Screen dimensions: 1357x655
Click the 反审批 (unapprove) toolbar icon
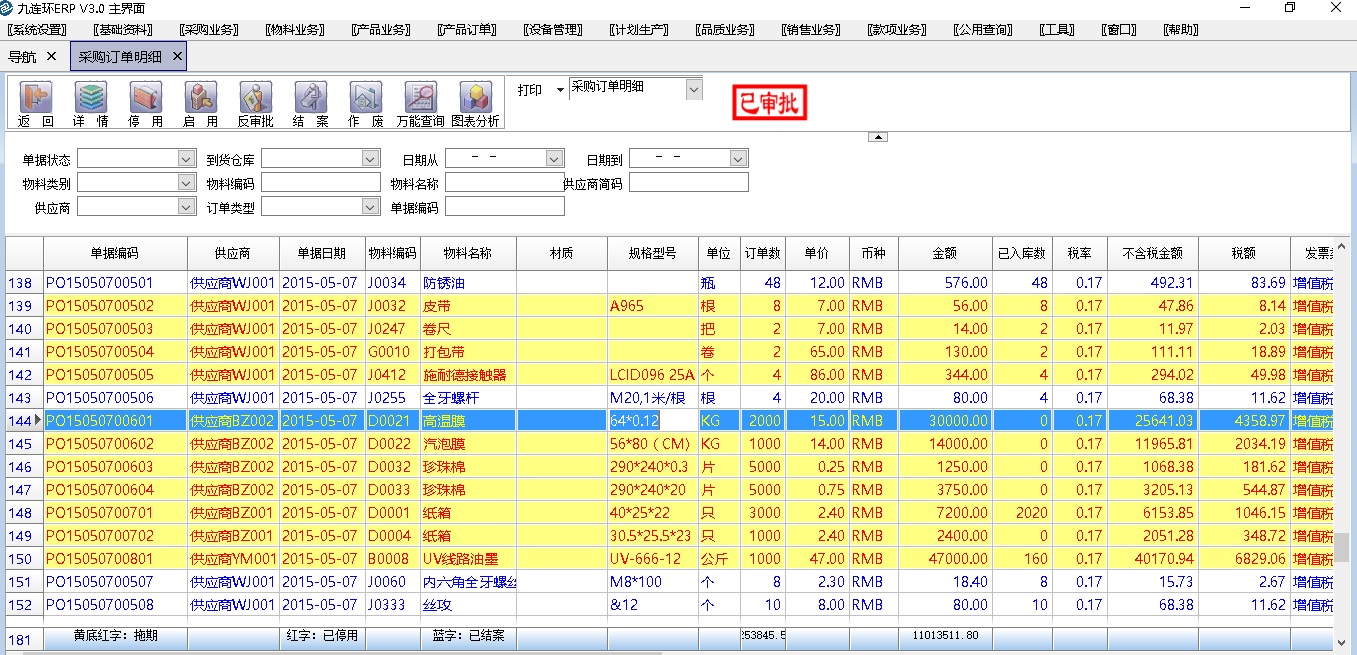click(x=255, y=104)
